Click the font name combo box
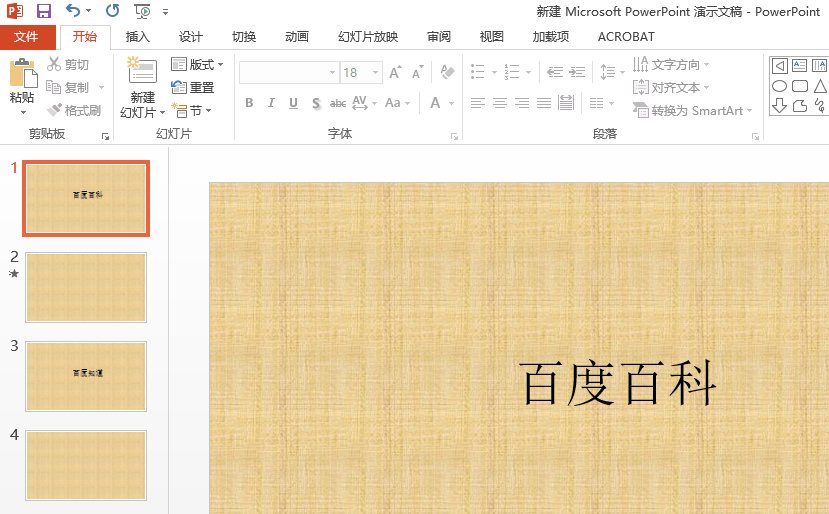The height and width of the screenshot is (514, 829). pos(289,72)
